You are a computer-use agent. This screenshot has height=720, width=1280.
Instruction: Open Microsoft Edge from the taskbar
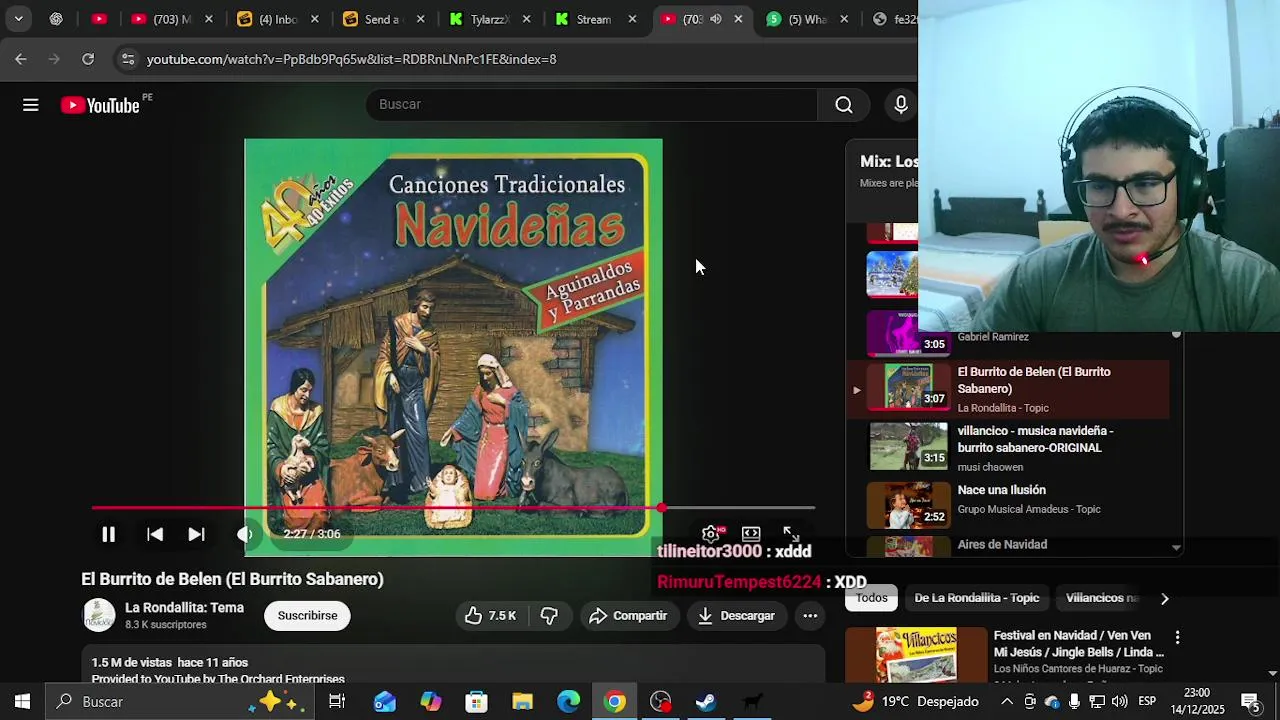click(568, 702)
